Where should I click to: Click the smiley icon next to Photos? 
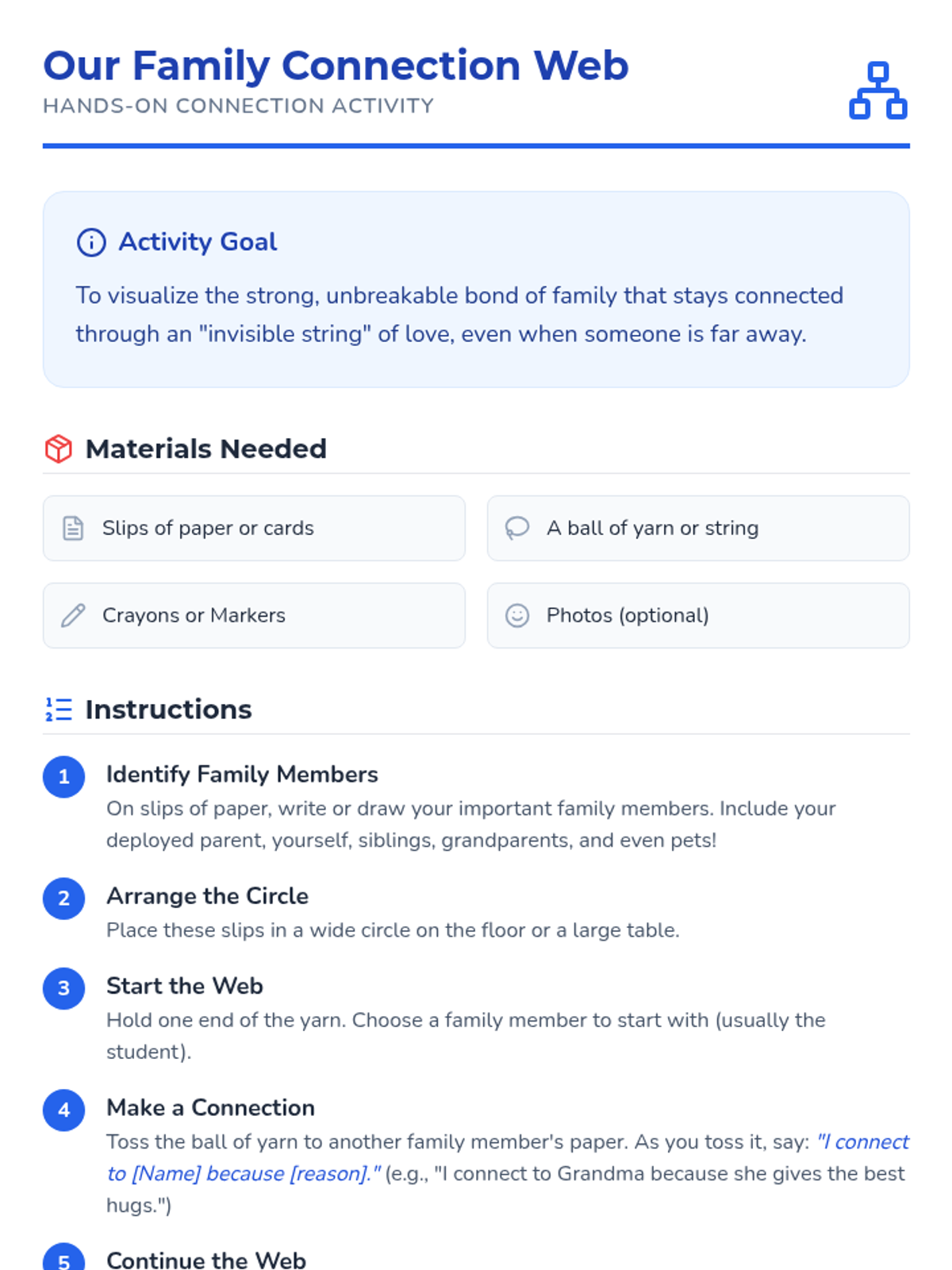pos(517,615)
